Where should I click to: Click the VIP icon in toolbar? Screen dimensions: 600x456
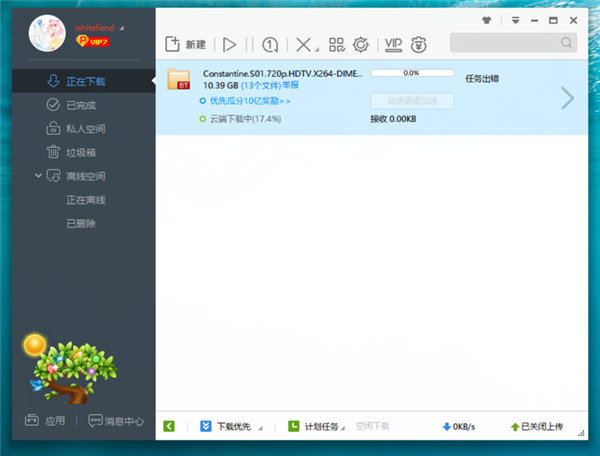(393, 44)
